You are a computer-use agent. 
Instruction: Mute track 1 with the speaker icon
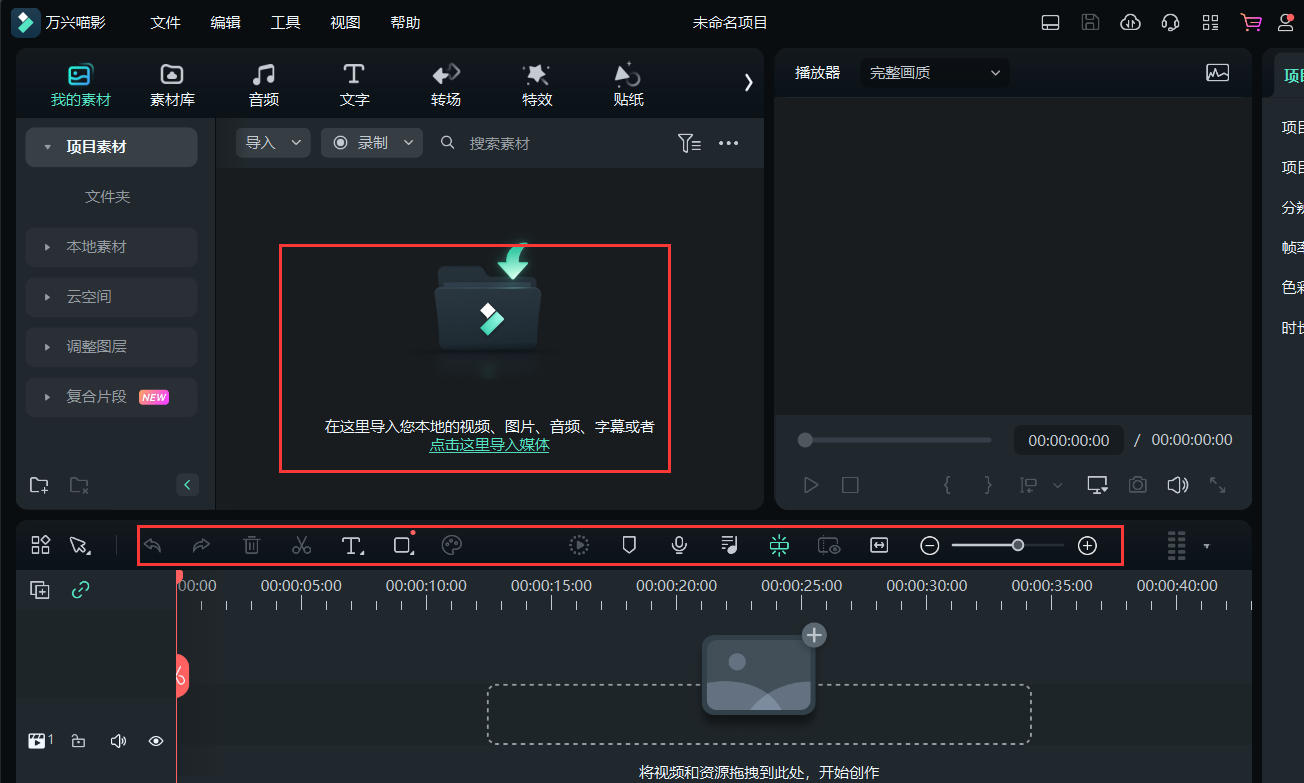[118, 741]
